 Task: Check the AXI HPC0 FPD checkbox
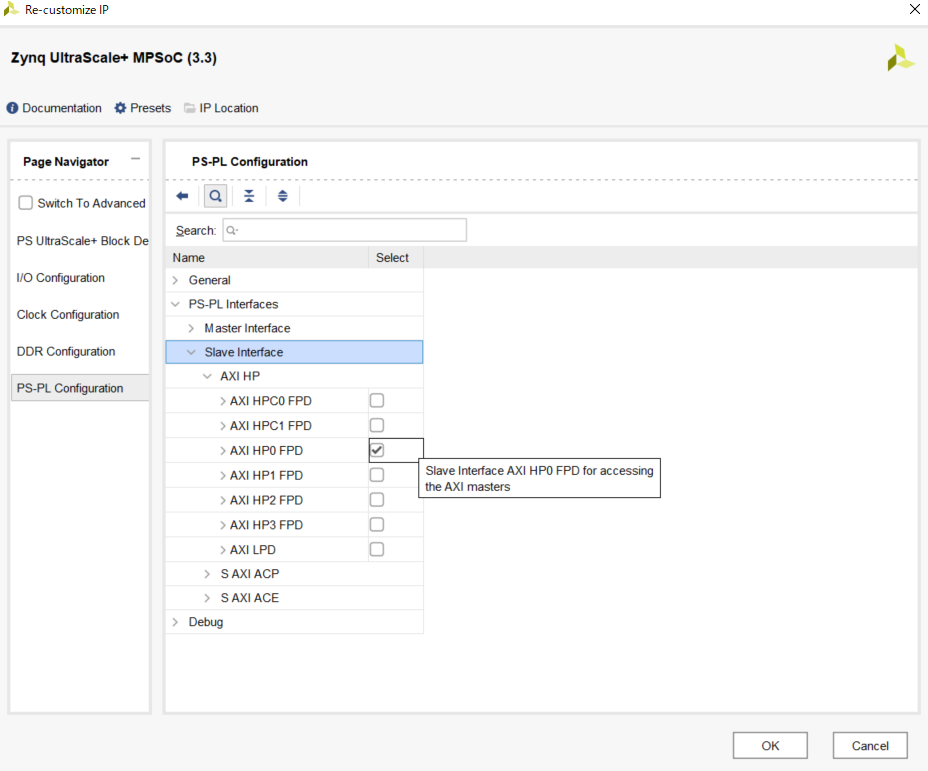[377, 401]
